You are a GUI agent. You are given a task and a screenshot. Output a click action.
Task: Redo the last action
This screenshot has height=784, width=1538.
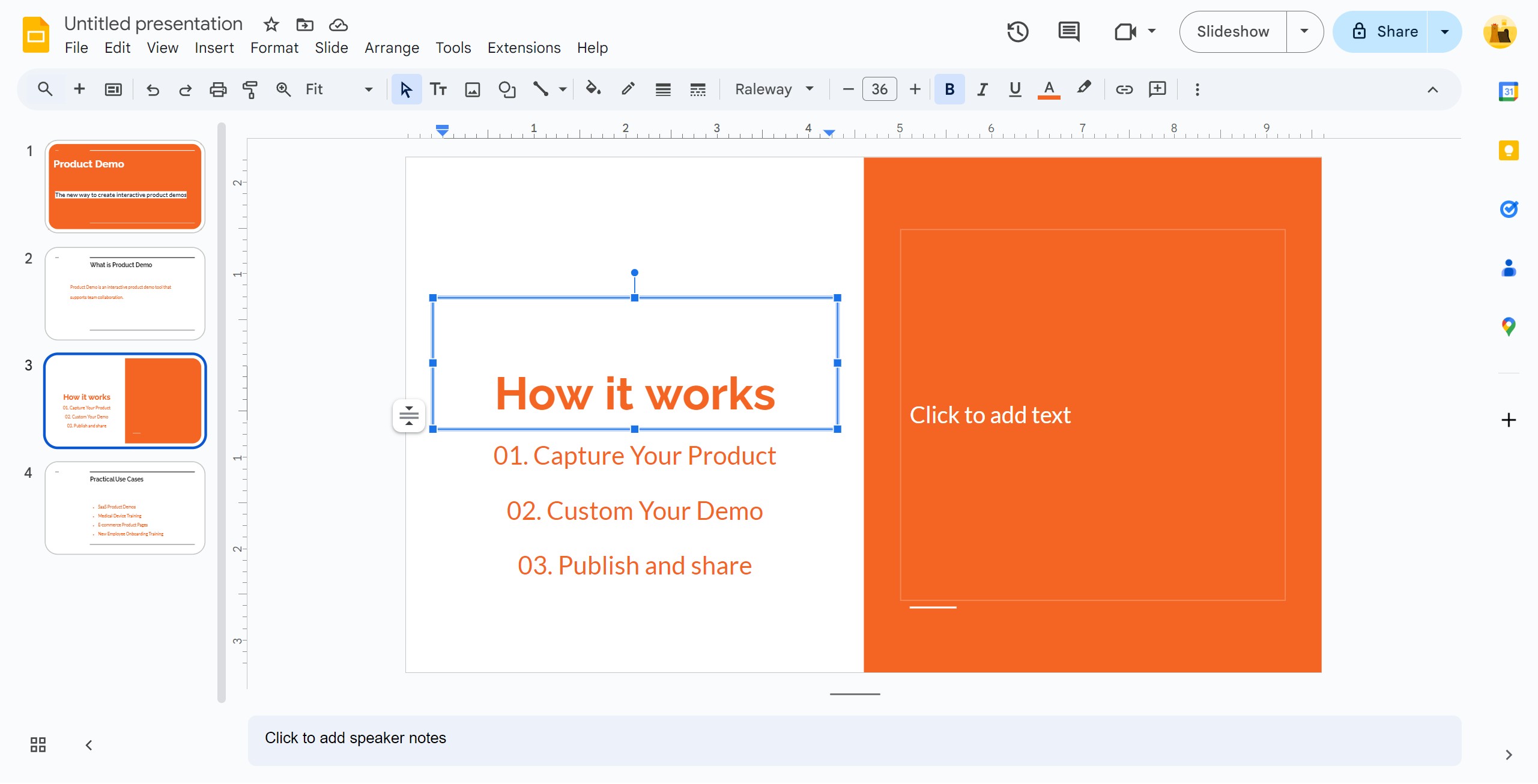pyautogui.click(x=185, y=89)
